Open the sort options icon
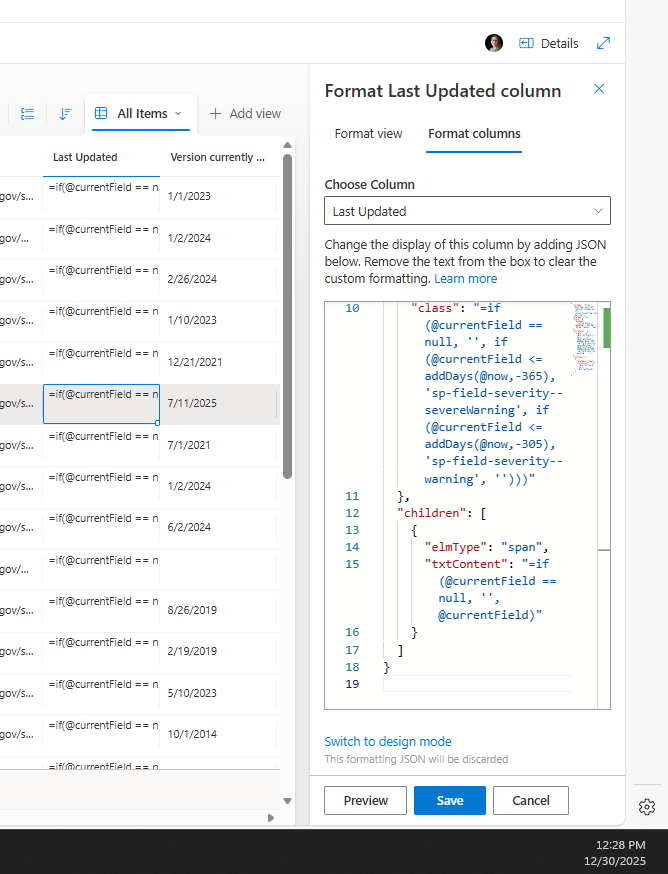Screen dimensions: 668x874 (65, 113)
